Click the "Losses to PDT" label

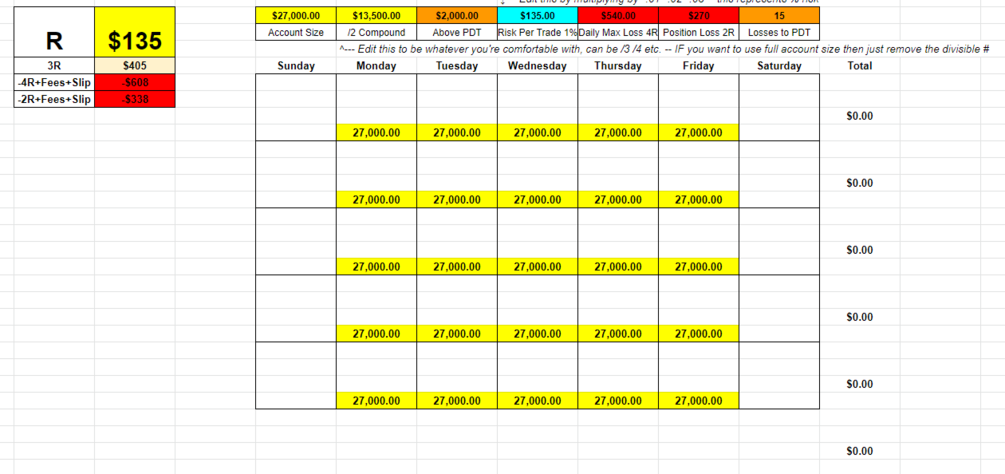(x=779, y=33)
